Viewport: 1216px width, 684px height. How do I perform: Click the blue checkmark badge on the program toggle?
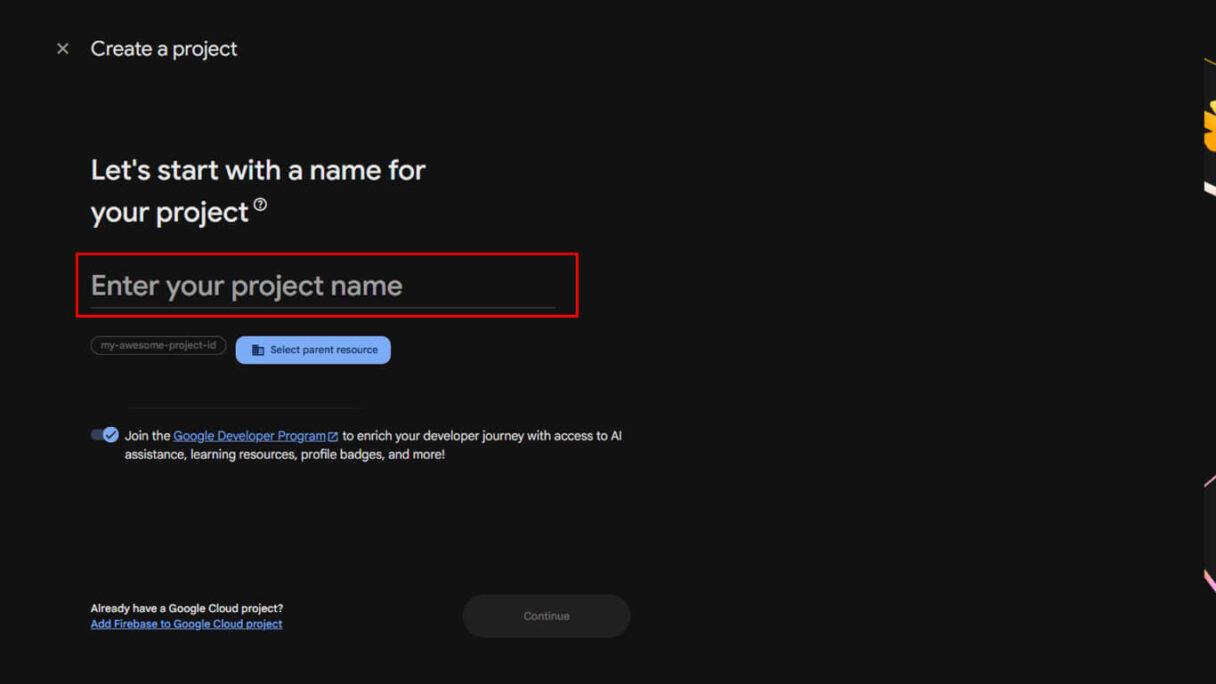click(110, 435)
